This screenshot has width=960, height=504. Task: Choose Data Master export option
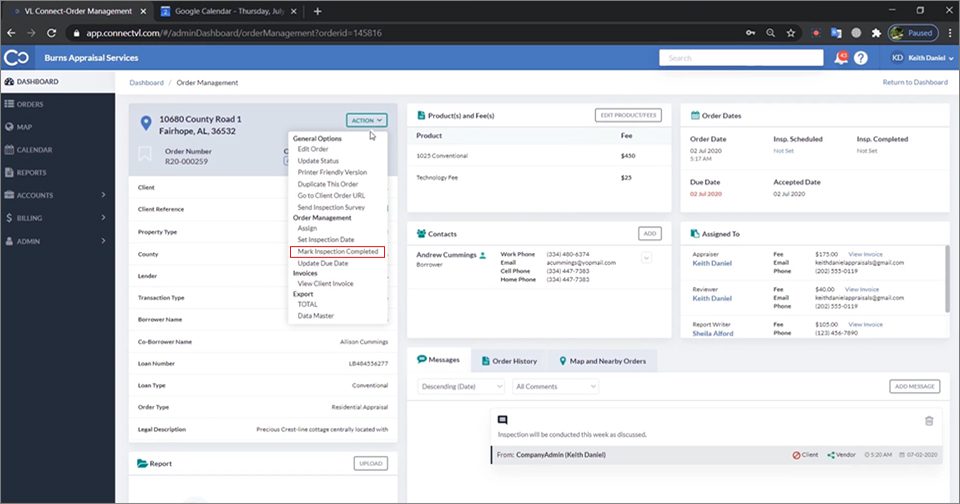pos(315,315)
